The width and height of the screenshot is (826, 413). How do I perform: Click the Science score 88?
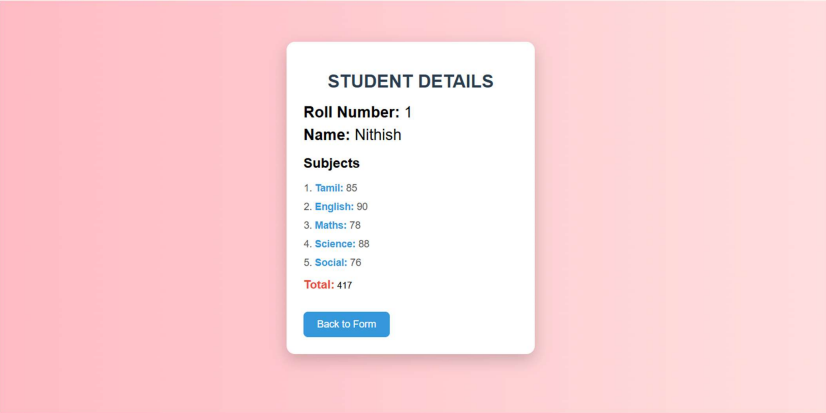364,244
